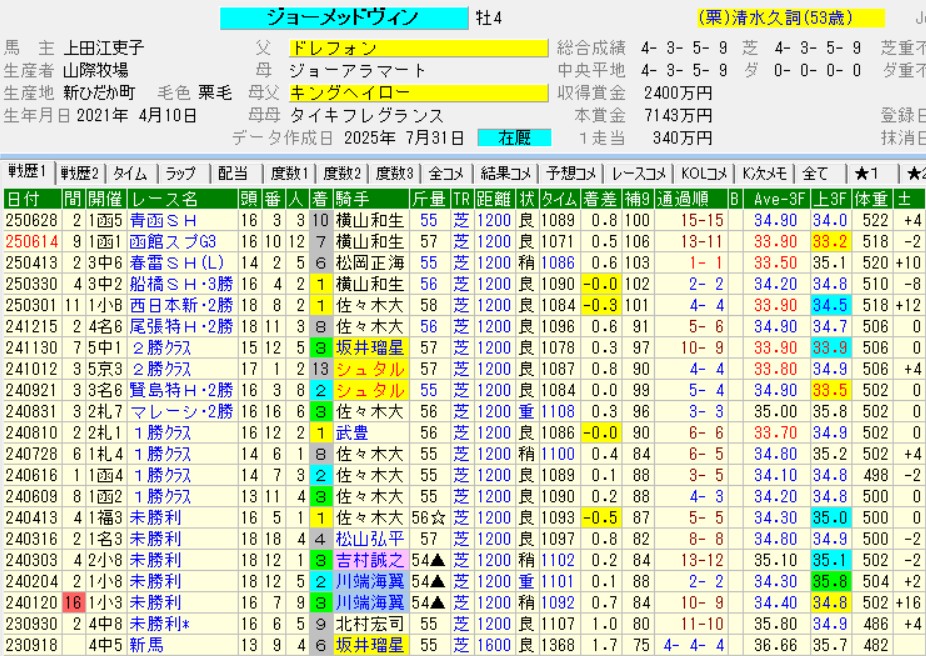
Task: Click the 上3F column header
Action: coord(826,197)
